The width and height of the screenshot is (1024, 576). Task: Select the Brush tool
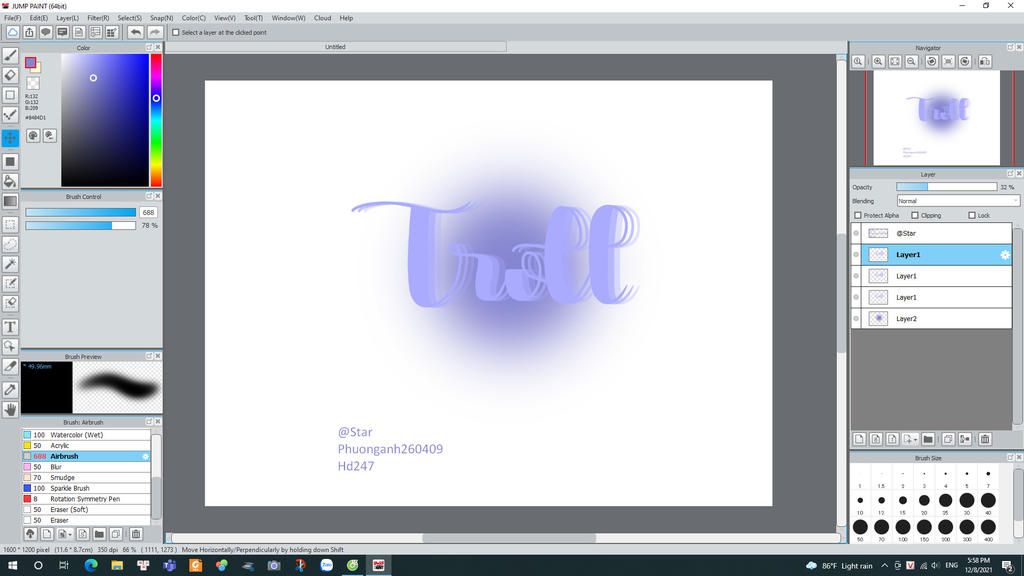(x=10, y=56)
